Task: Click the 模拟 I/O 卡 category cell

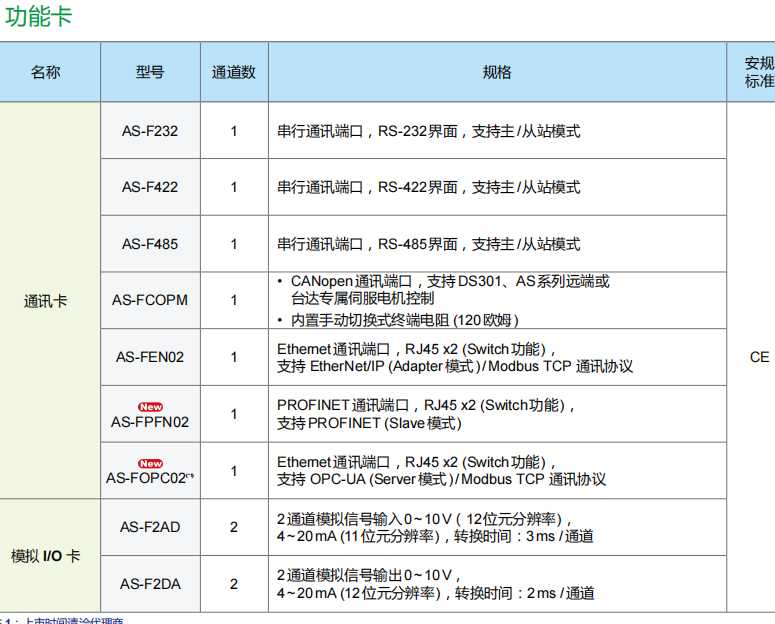Action: 45,556
